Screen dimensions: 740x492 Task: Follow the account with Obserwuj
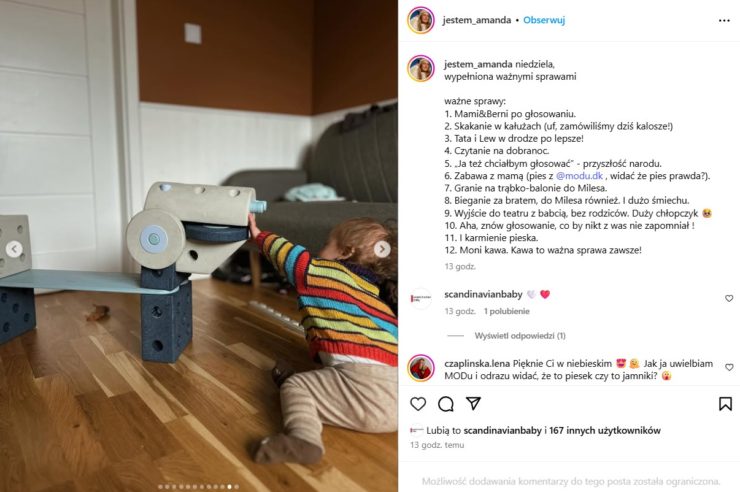[544, 20]
